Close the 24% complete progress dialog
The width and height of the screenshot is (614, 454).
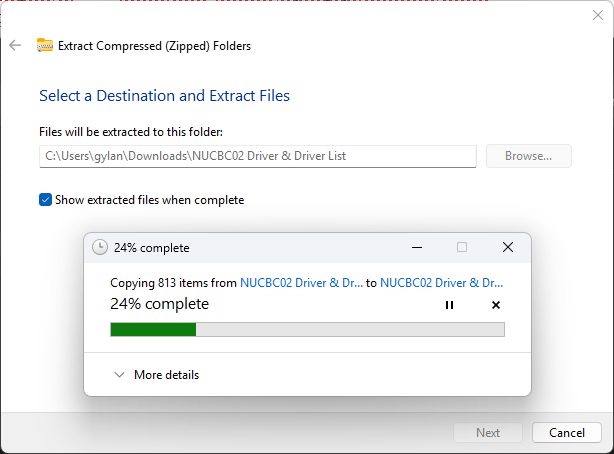507,247
